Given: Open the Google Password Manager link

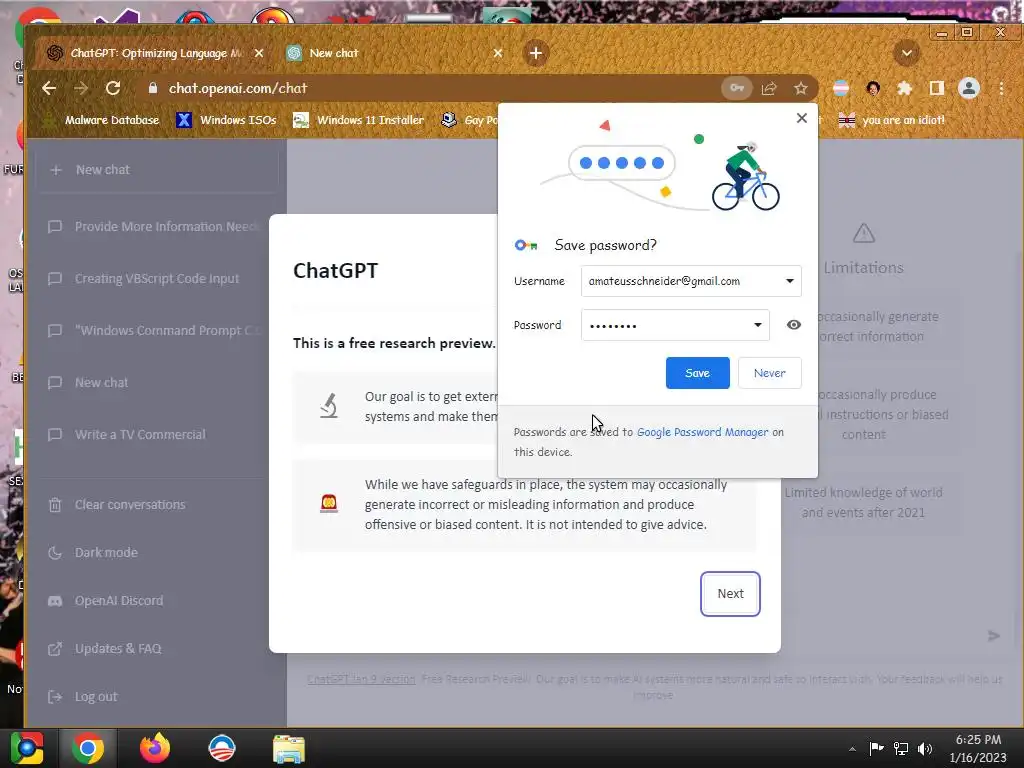Looking at the screenshot, I should tap(703, 432).
